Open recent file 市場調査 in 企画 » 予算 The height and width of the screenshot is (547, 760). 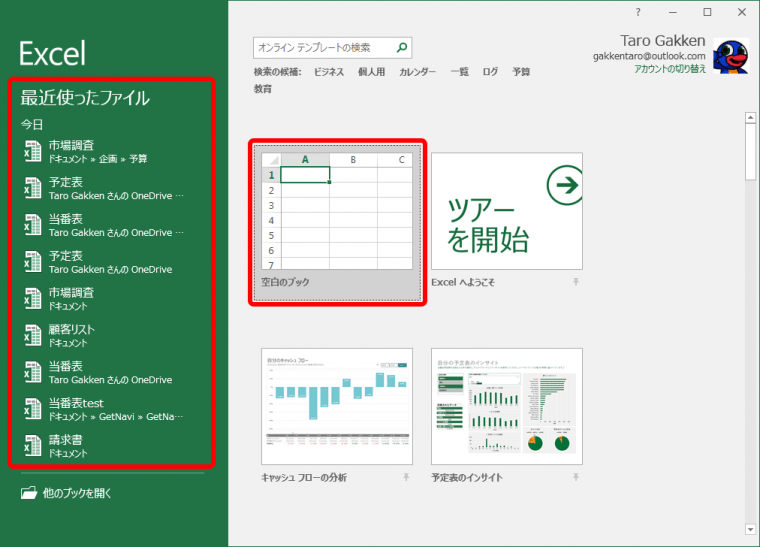click(111, 151)
